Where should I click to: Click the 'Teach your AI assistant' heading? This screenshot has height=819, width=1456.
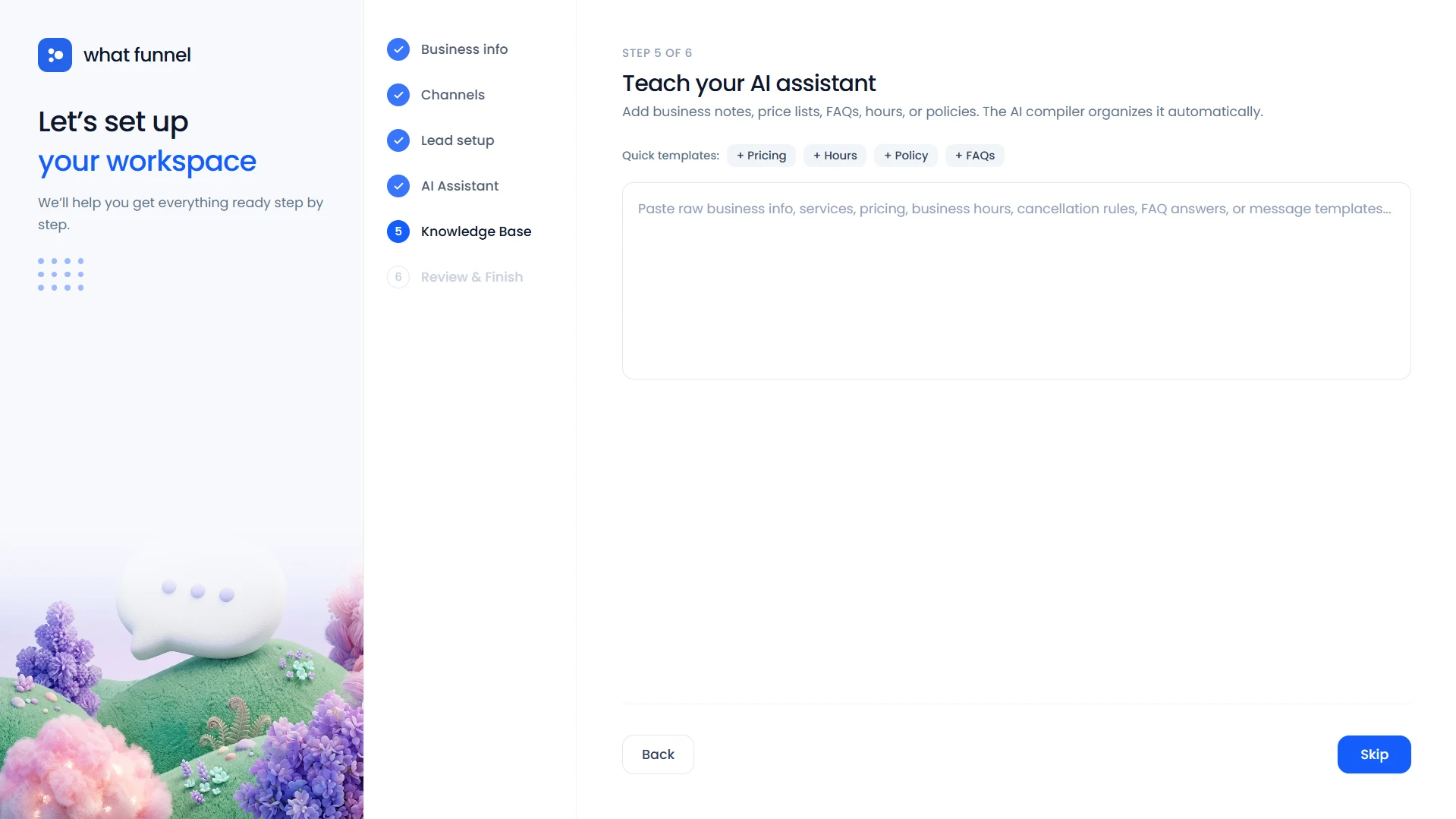(749, 83)
